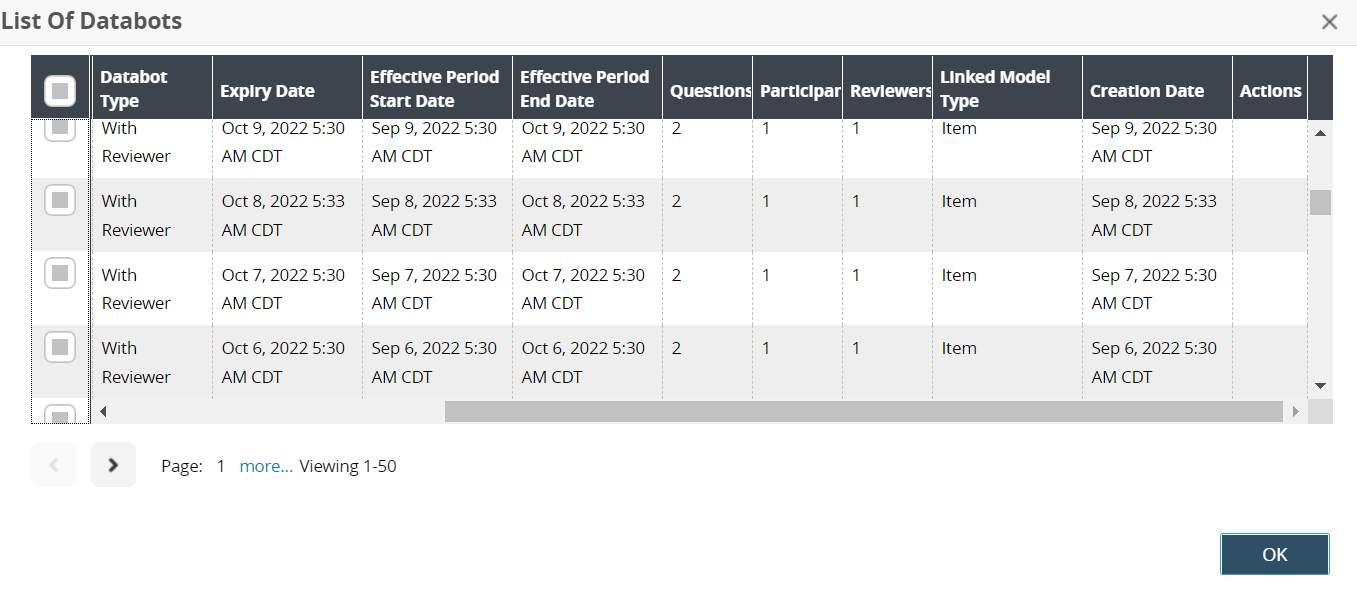Go to the next page of results
The width and height of the screenshot is (1357, 598).
point(113,465)
